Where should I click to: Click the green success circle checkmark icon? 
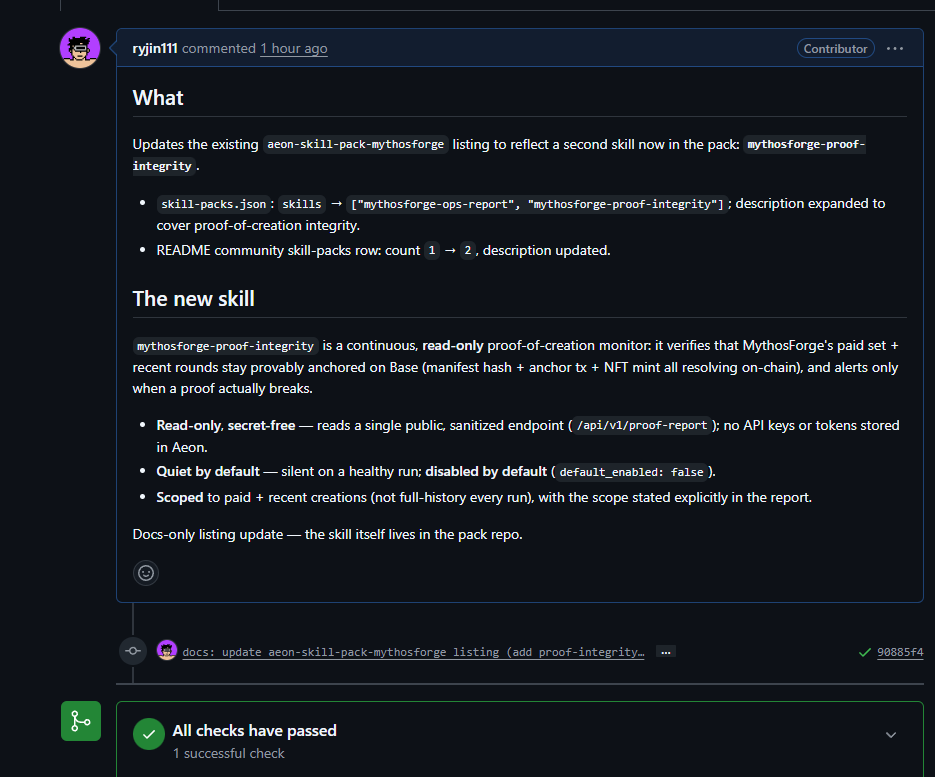click(x=149, y=734)
